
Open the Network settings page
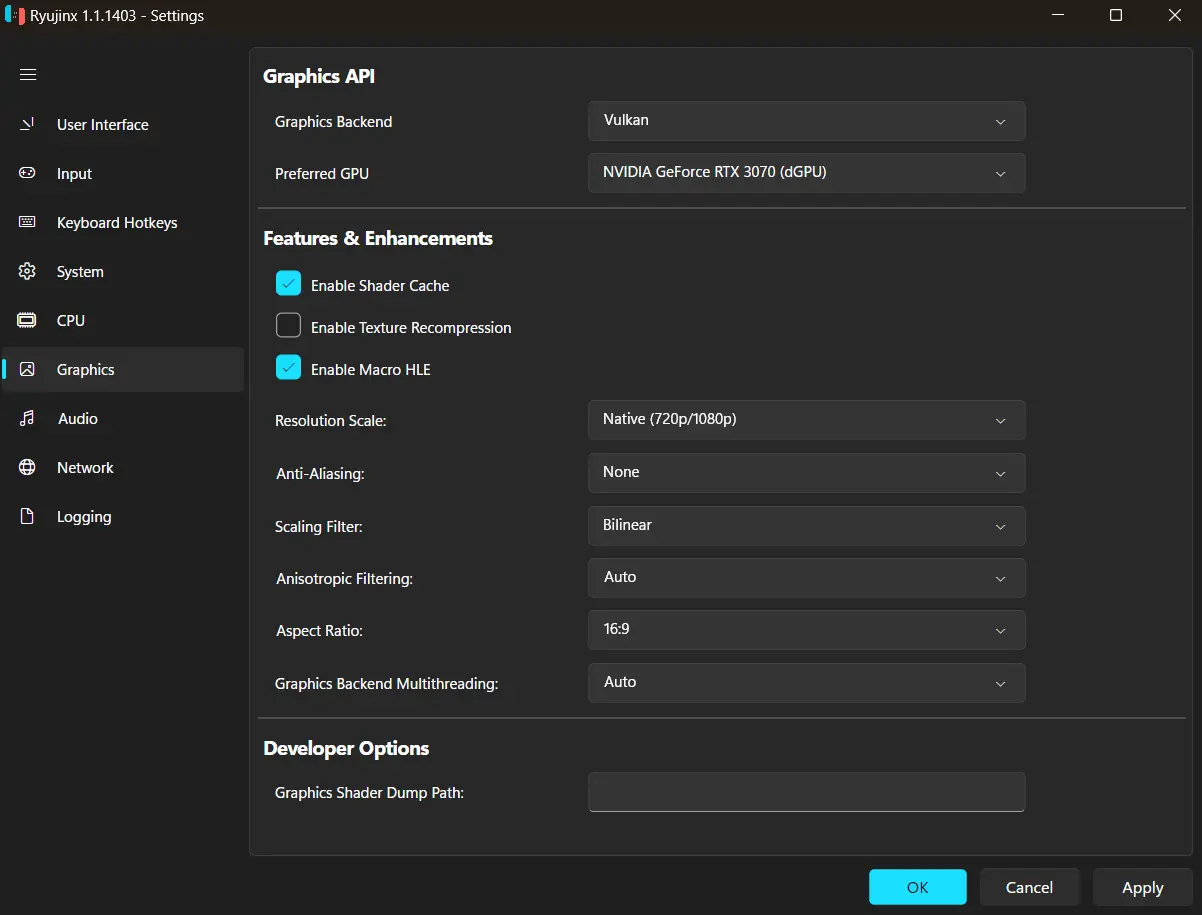123,468
